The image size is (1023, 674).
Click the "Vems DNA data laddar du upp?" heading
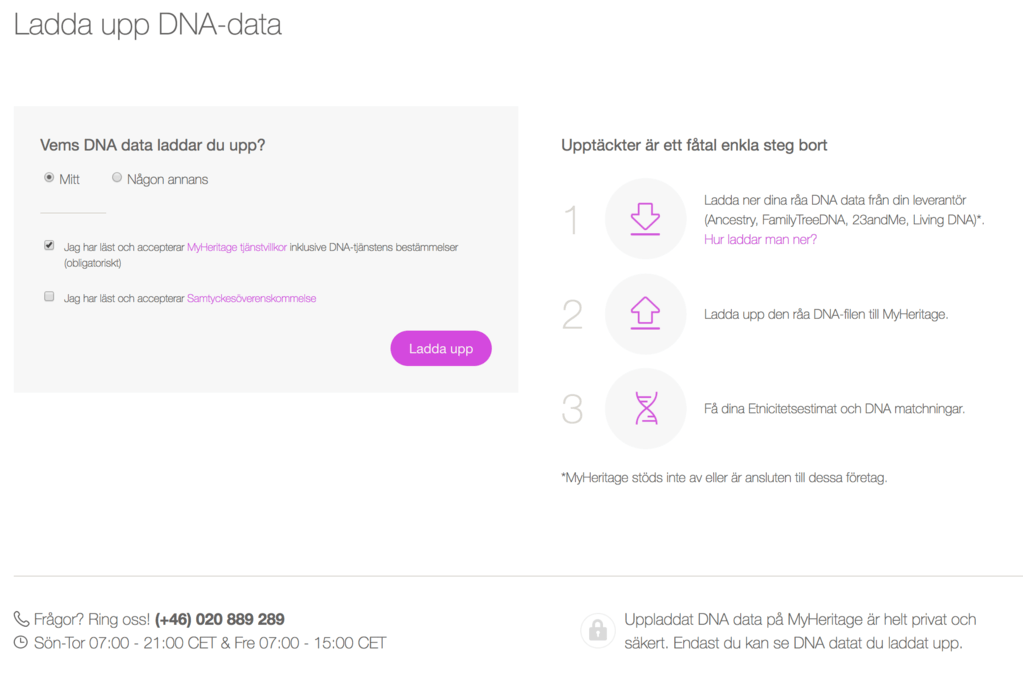152,145
